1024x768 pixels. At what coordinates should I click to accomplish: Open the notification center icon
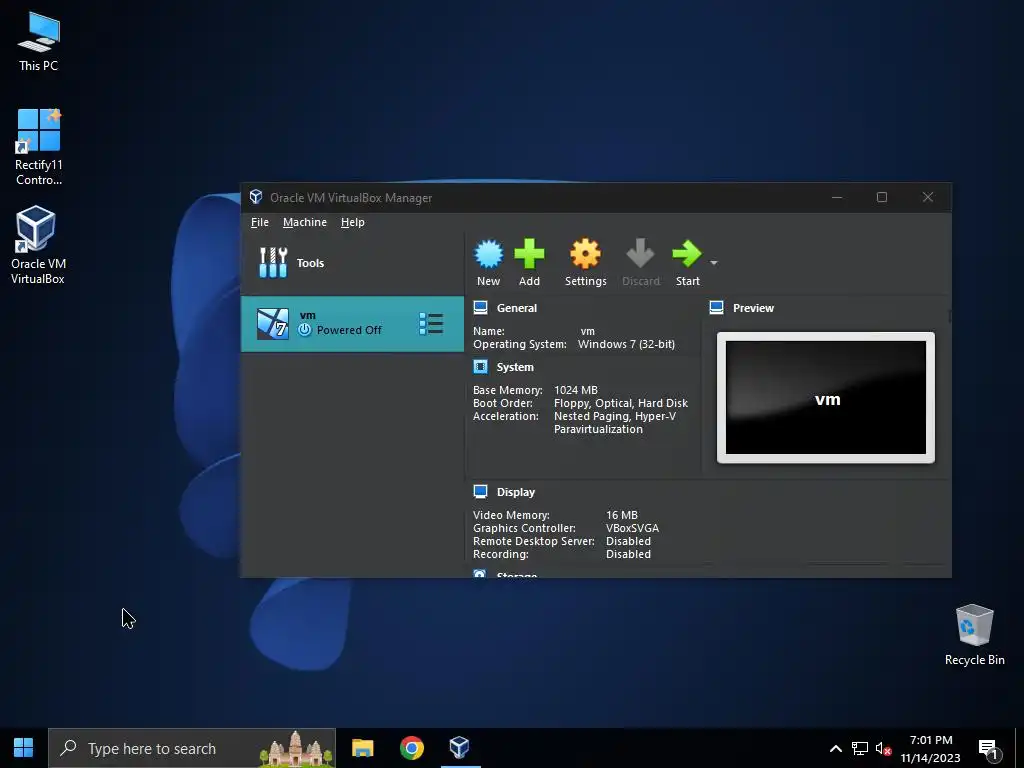tap(989, 748)
